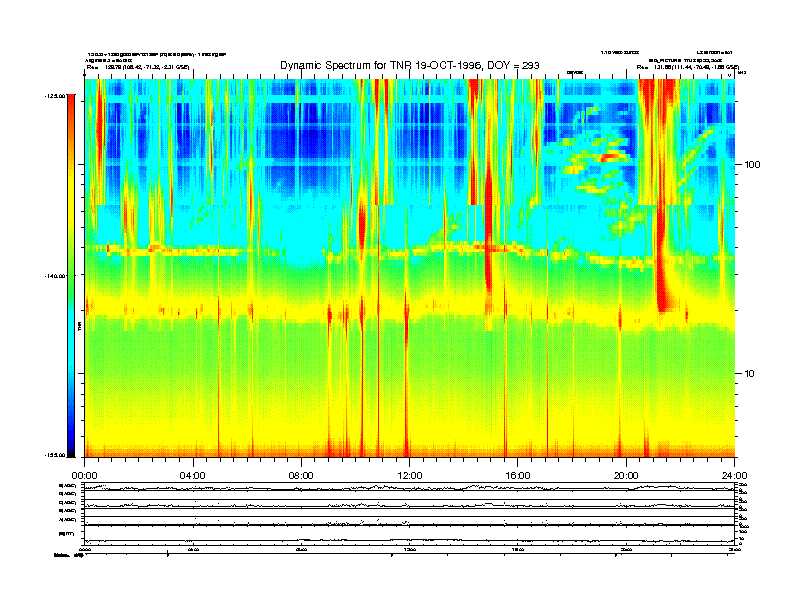Viewport: 792px width, 612px height.
Task: Click the 16:00 time axis label
Action: (x=518, y=476)
